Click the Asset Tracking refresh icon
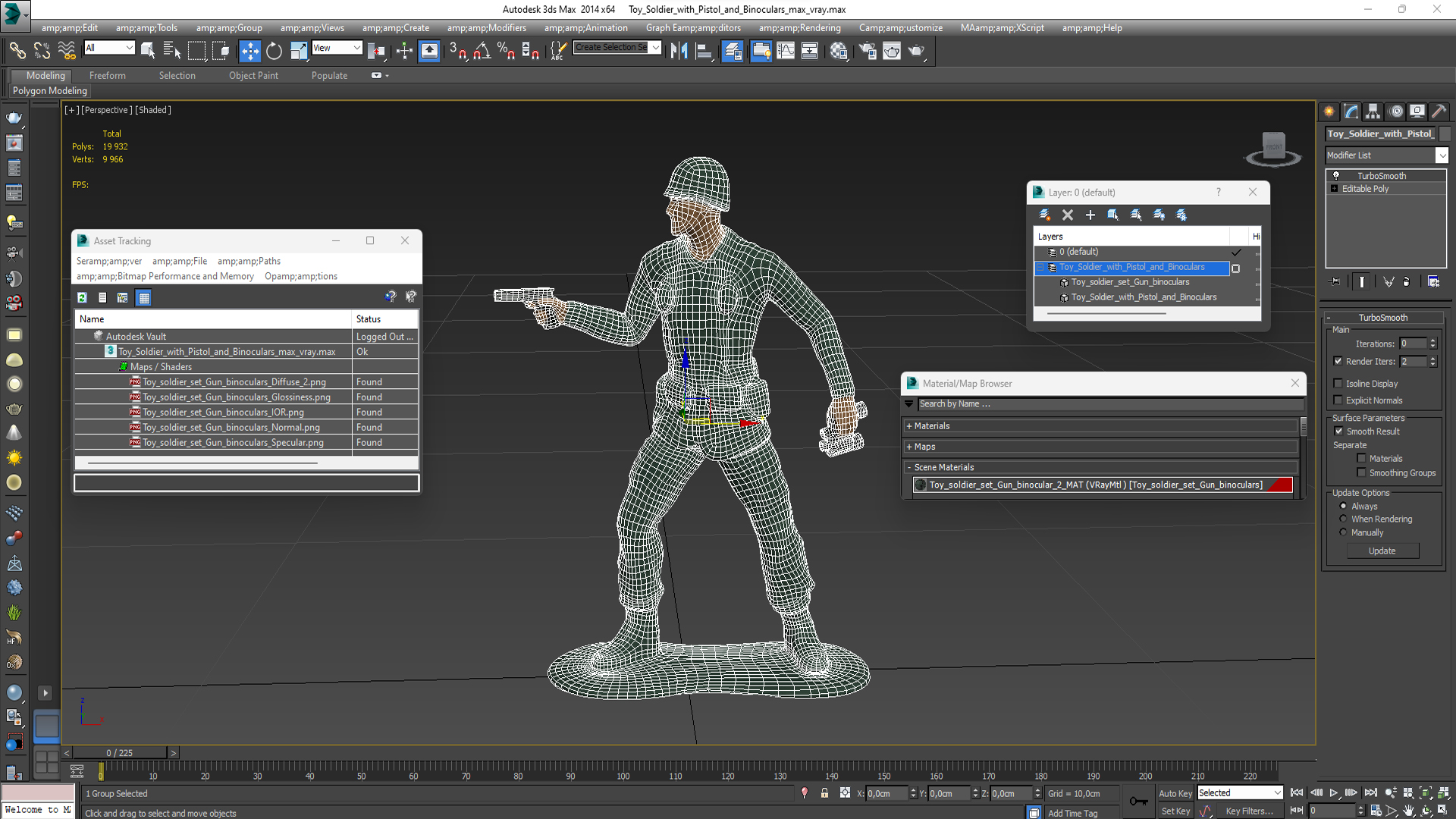The width and height of the screenshot is (1456, 819). (83, 297)
